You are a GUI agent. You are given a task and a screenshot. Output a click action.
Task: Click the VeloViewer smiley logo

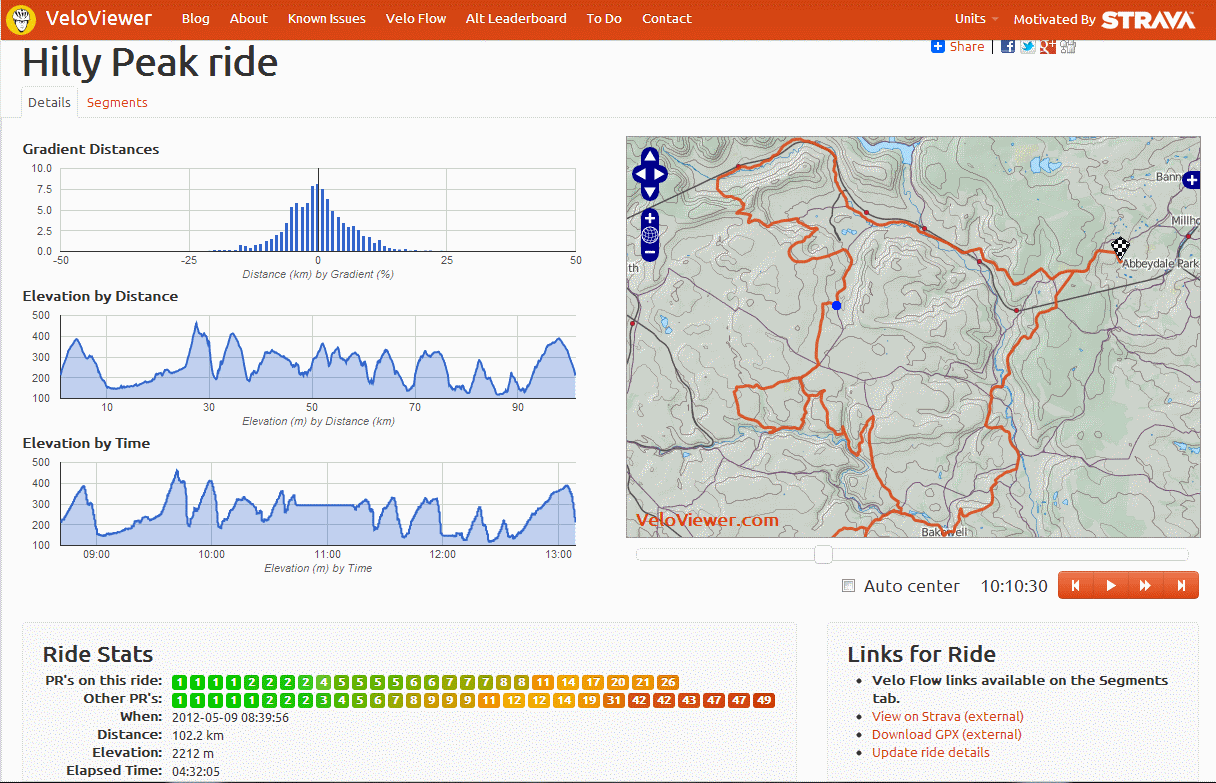tap(21, 19)
